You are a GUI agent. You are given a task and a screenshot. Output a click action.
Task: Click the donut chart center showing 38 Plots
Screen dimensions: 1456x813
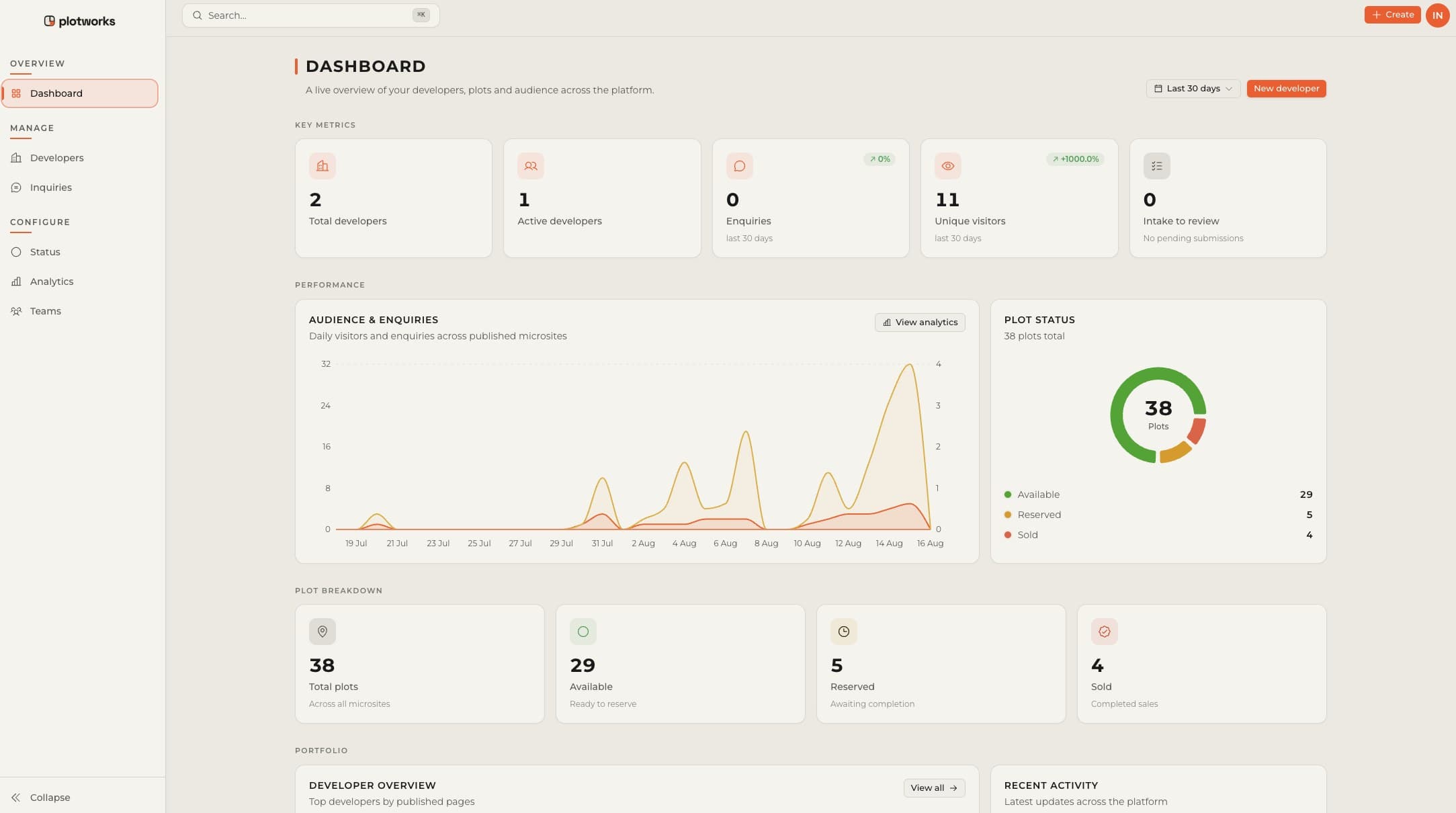tap(1158, 415)
